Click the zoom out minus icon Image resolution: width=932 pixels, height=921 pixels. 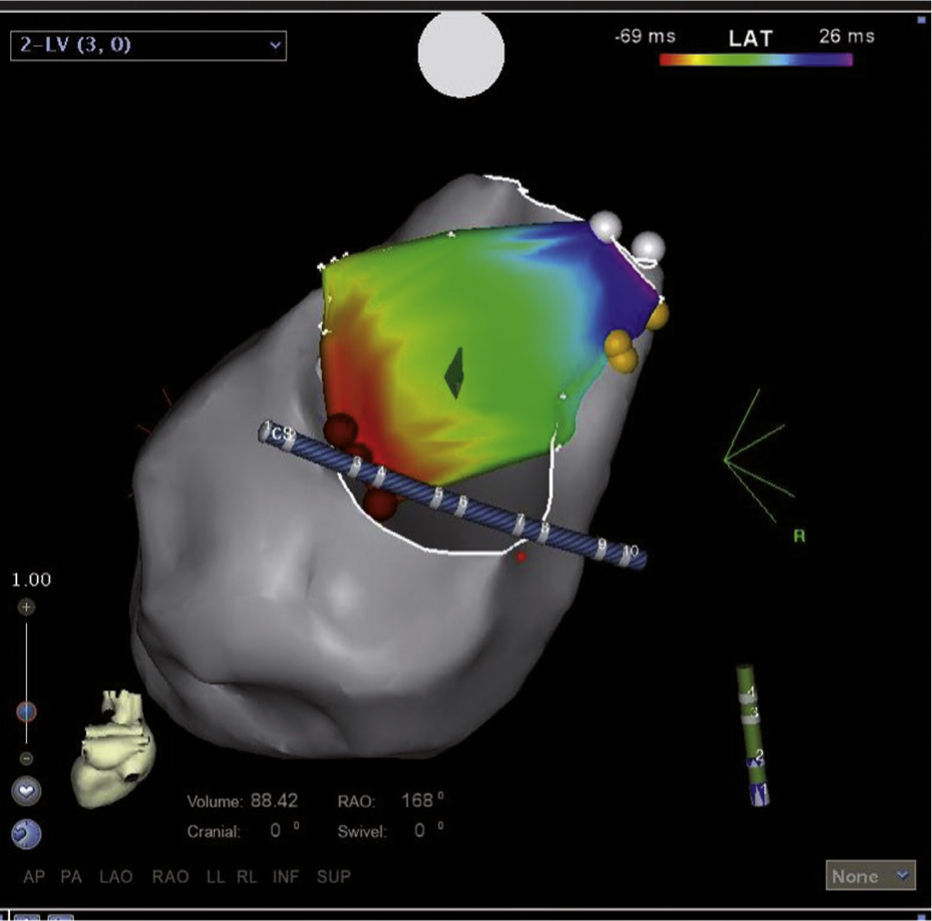[x=26, y=757]
